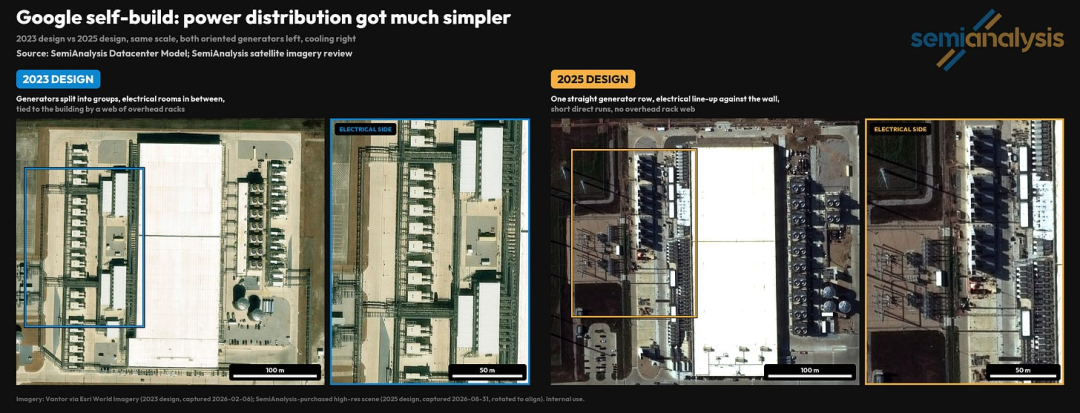Viewport: 1080px width, 413px height.
Task: Click text 'One straight generator row, electrical line-up against the wall'
Action: click(x=665, y=99)
